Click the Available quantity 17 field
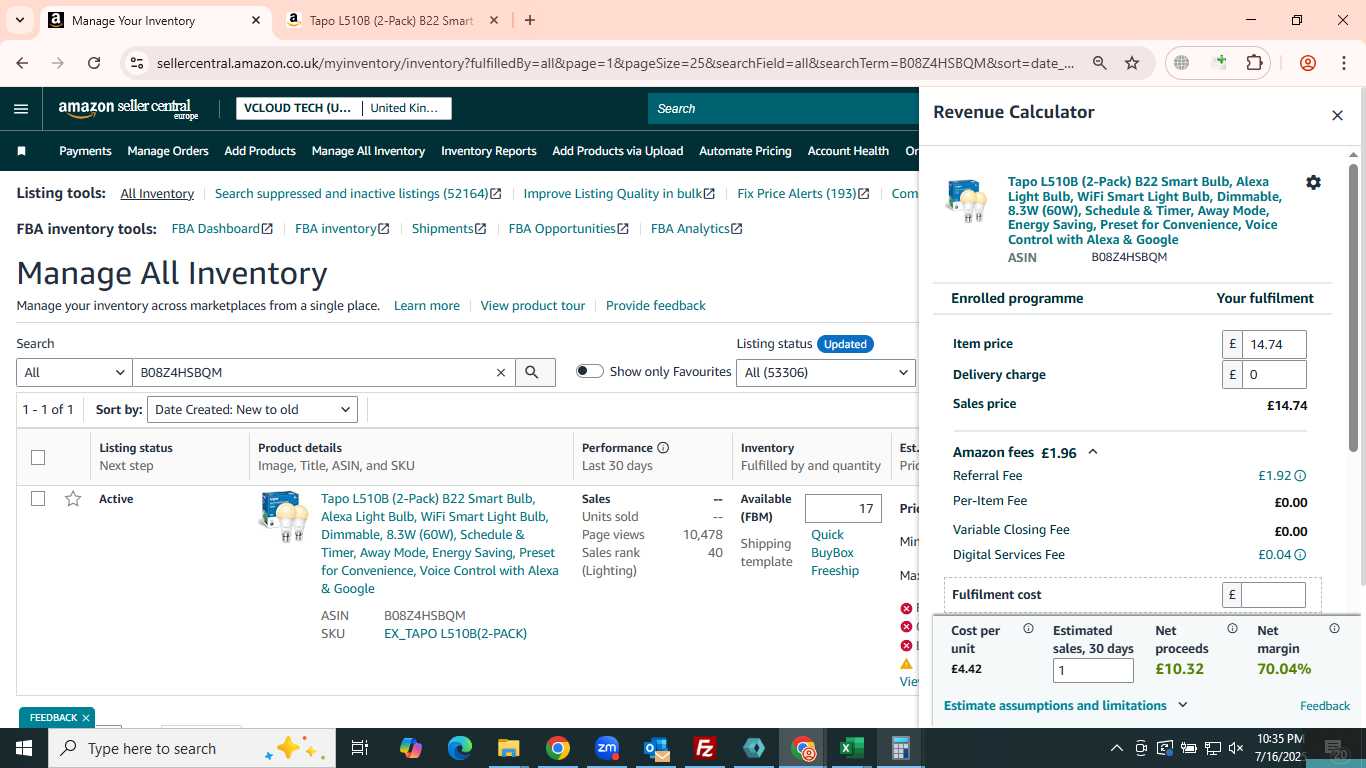 pos(843,508)
